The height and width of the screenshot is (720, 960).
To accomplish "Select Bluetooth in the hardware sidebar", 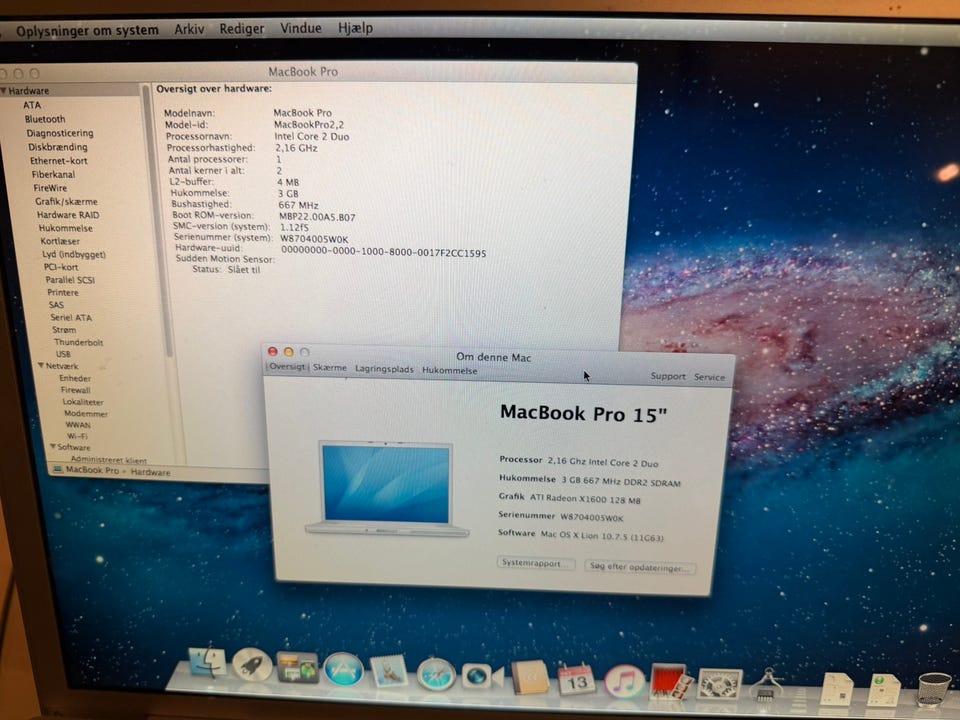I will (x=45, y=119).
